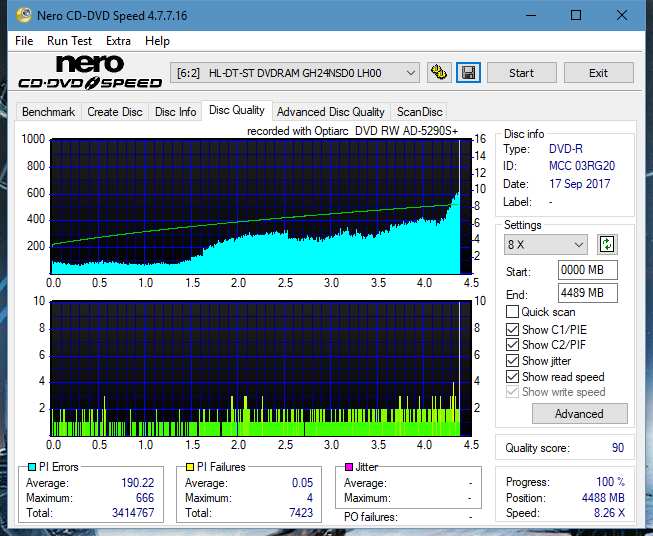Click the refresh speed settings icon
653x536 pixels.
pos(607,244)
